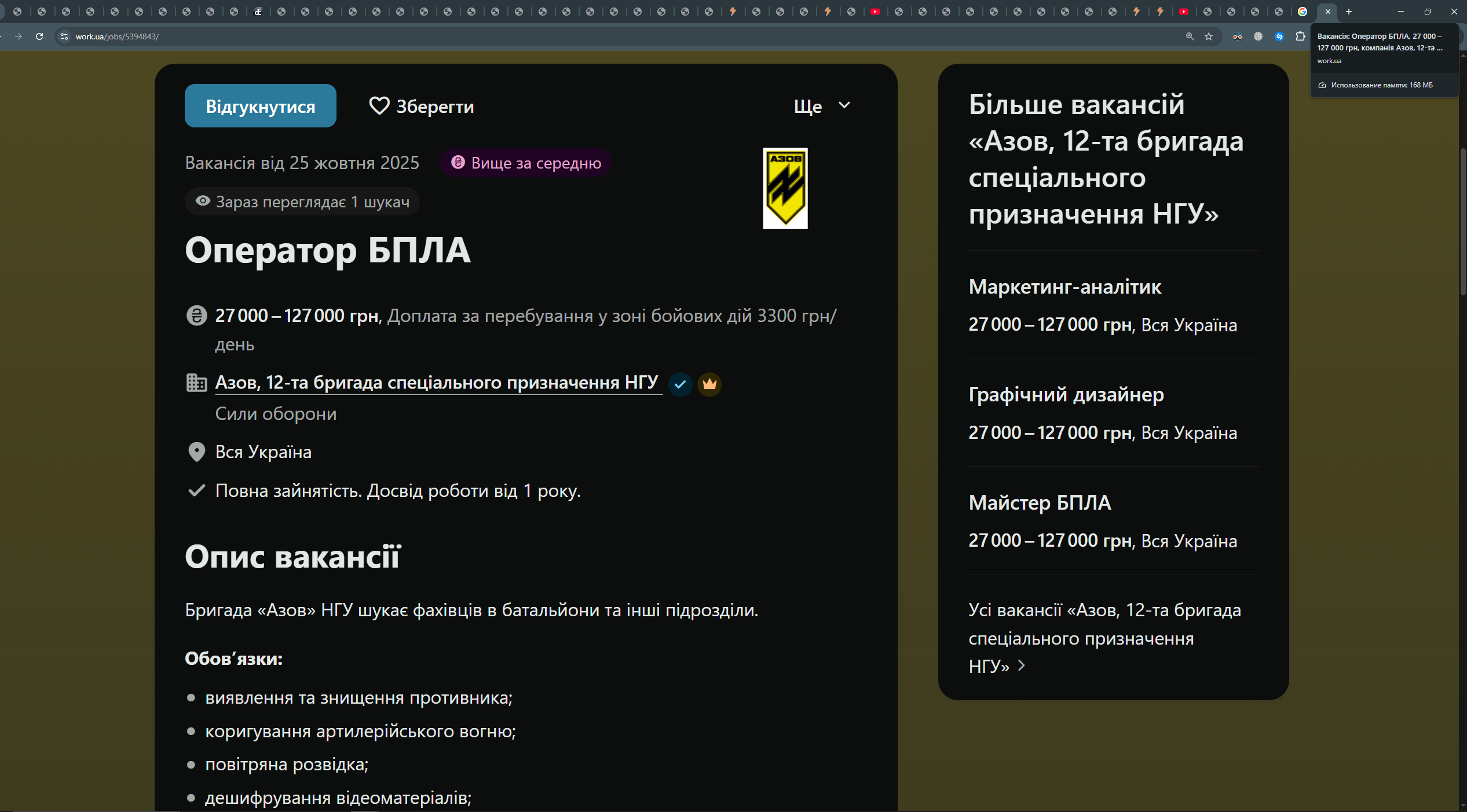Open the Shazam extension icon
This screenshot has width=1467, height=812.
1279,36
